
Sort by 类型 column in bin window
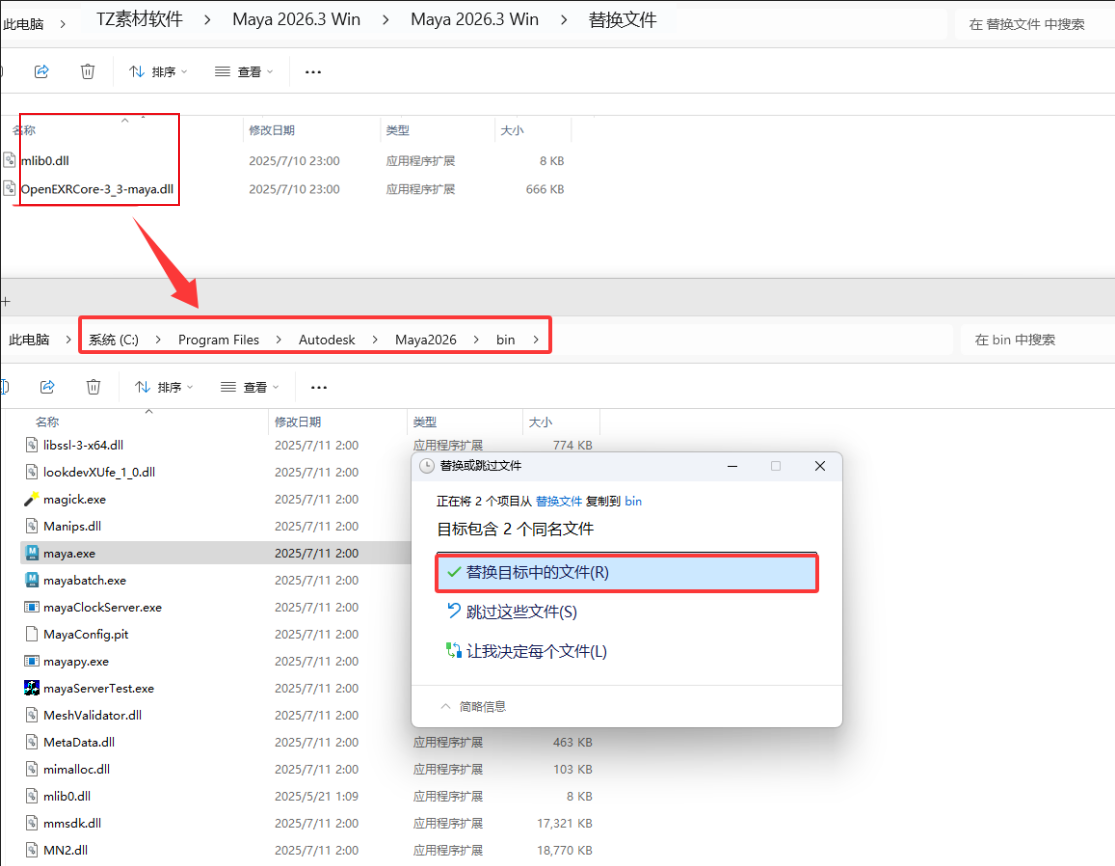425,422
